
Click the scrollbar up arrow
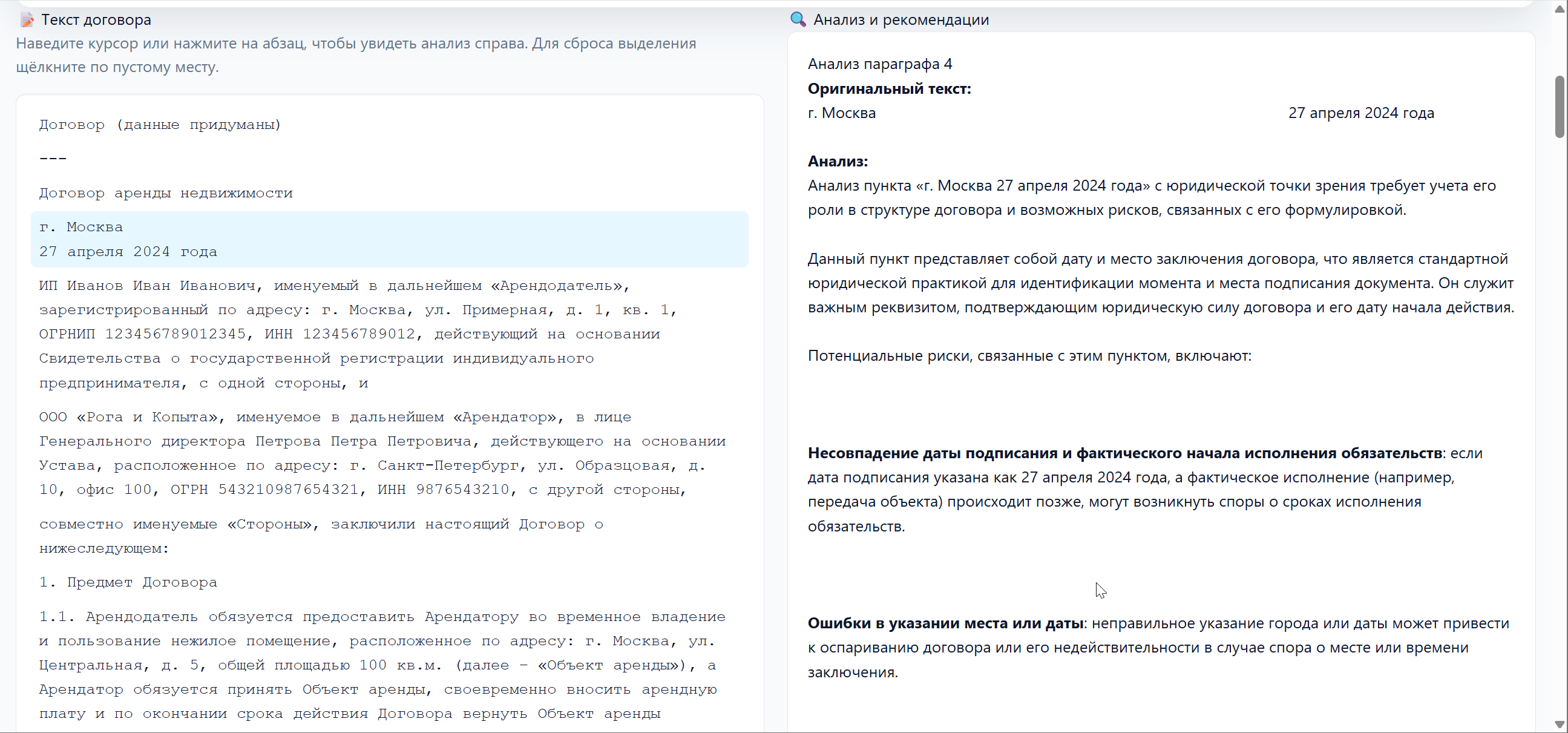pos(1560,9)
